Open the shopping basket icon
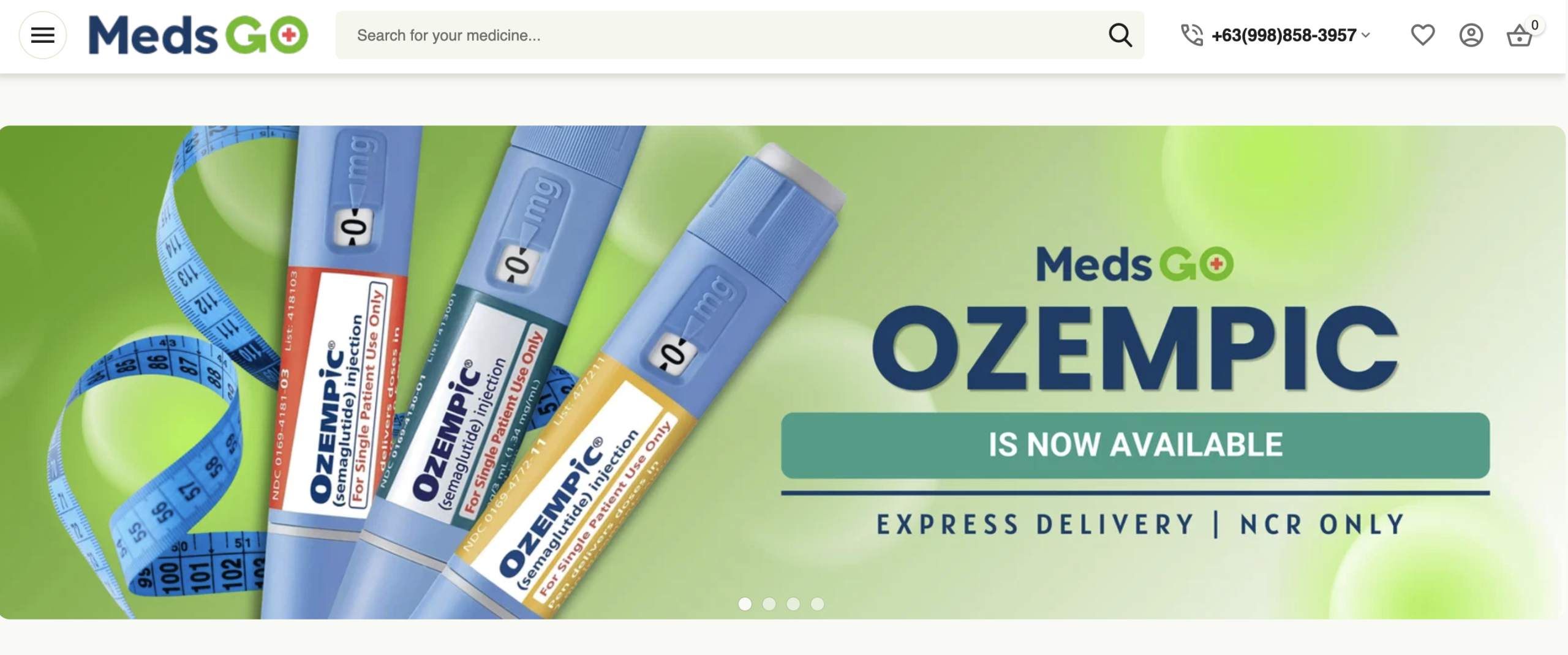 [x=1519, y=36]
